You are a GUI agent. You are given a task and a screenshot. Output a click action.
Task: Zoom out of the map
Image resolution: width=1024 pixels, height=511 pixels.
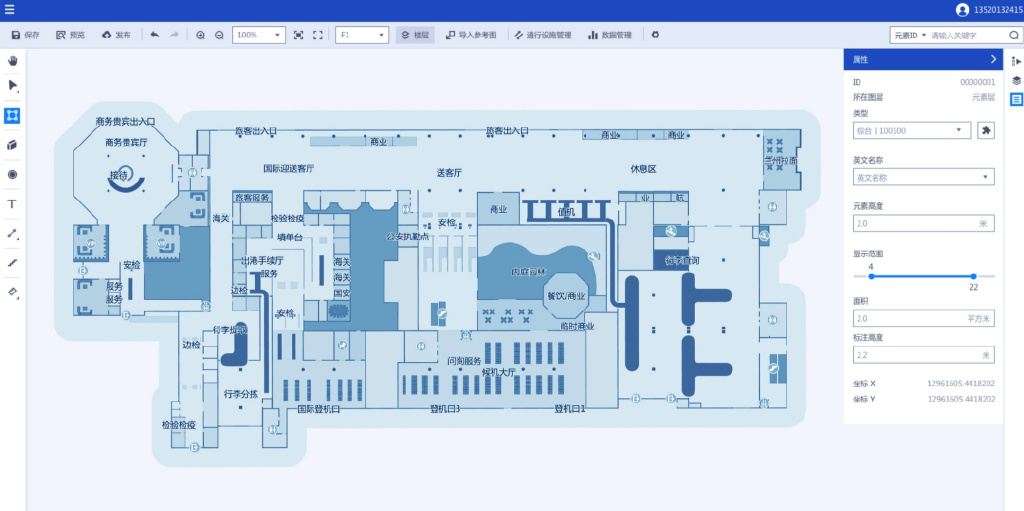coord(219,35)
